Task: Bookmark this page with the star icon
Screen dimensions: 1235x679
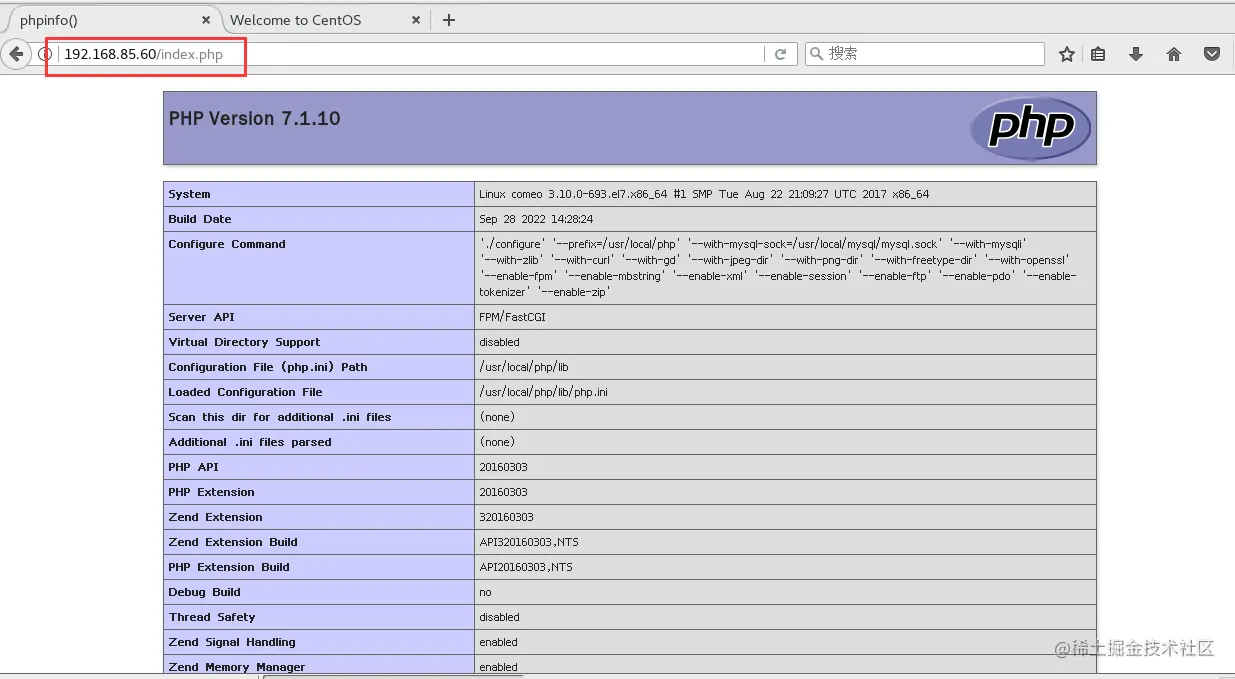Action: click(1067, 54)
